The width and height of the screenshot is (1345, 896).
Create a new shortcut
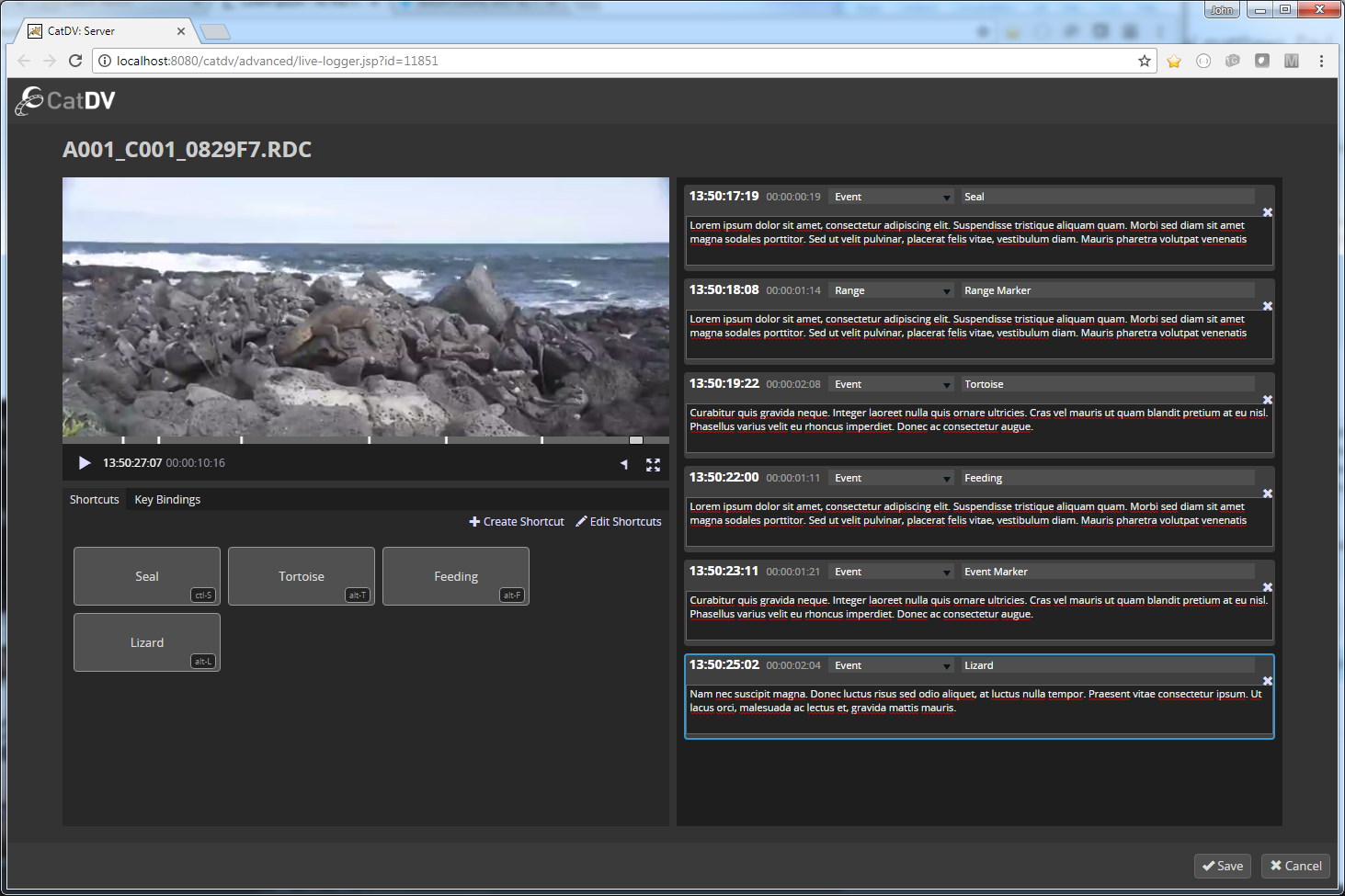(x=517, y=522)
